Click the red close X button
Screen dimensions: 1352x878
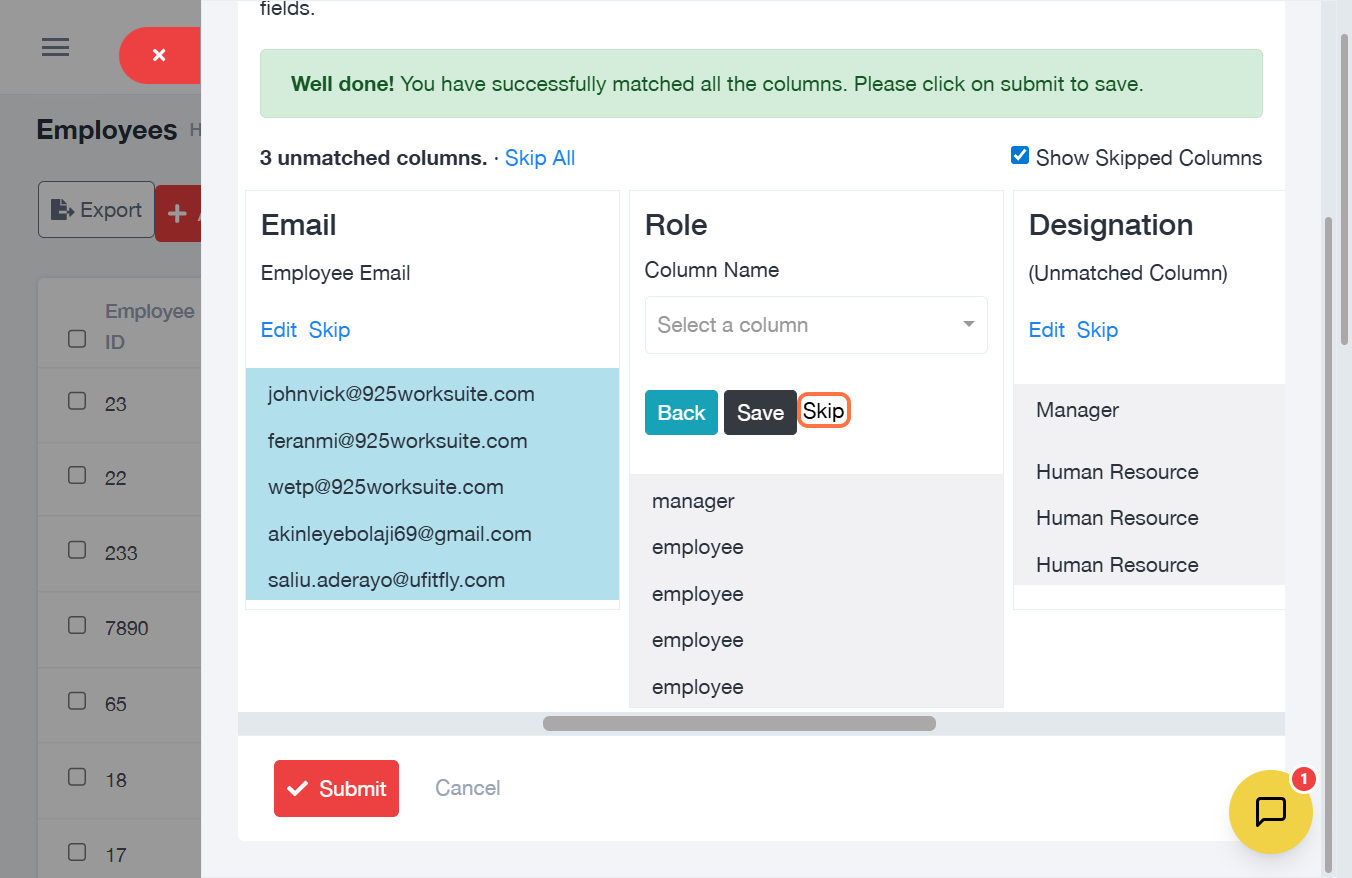point(159,55)
